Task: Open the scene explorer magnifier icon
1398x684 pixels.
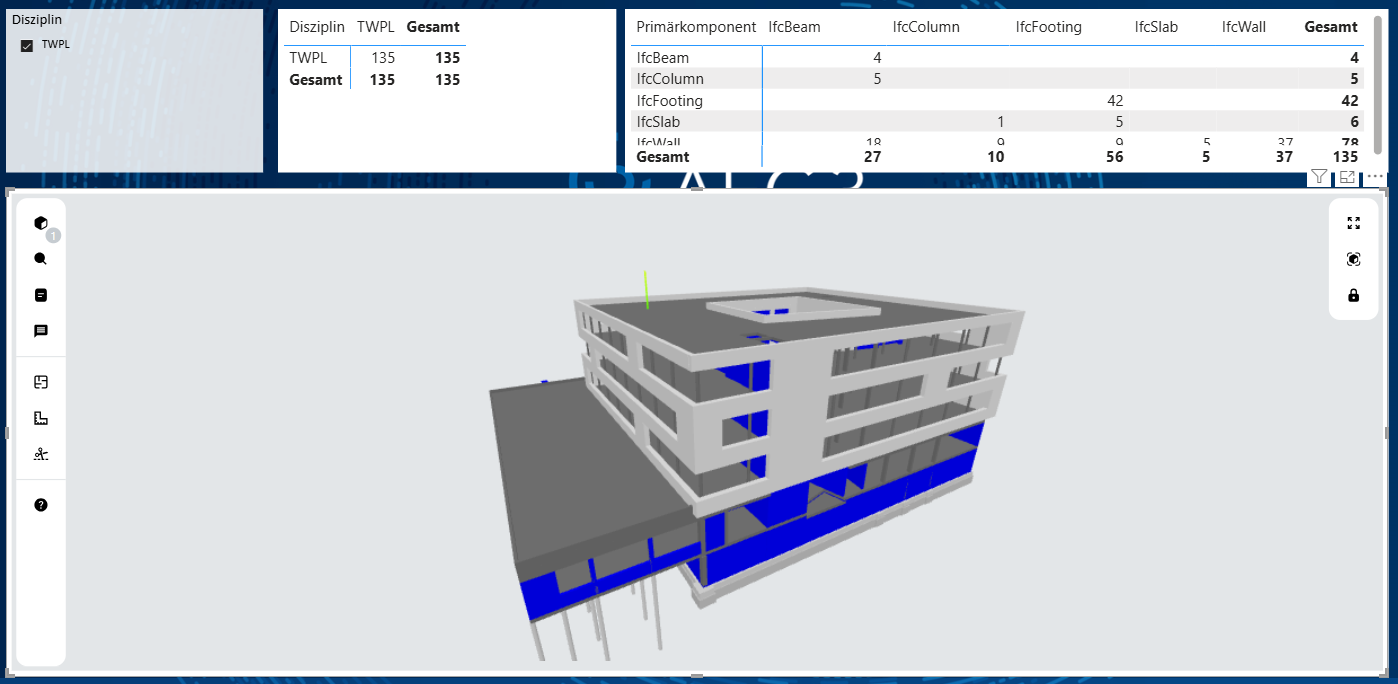Action: pos(41,259)
